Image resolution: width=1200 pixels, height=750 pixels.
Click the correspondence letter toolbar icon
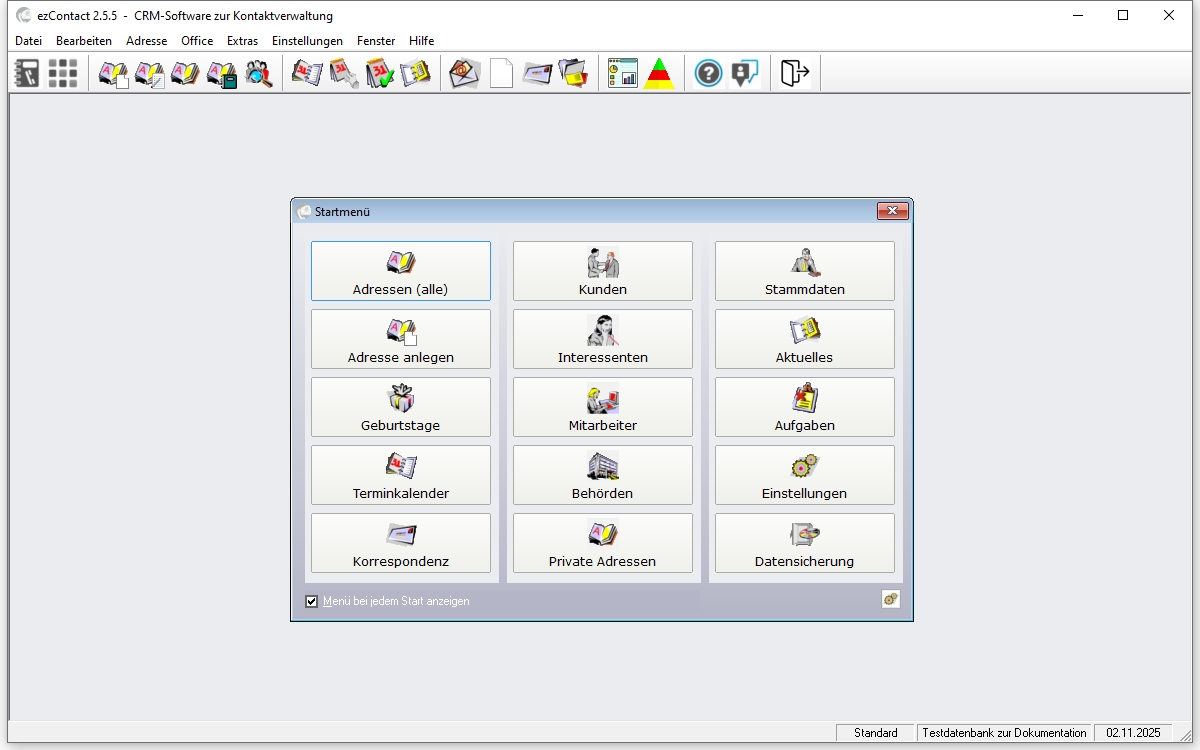537,73
